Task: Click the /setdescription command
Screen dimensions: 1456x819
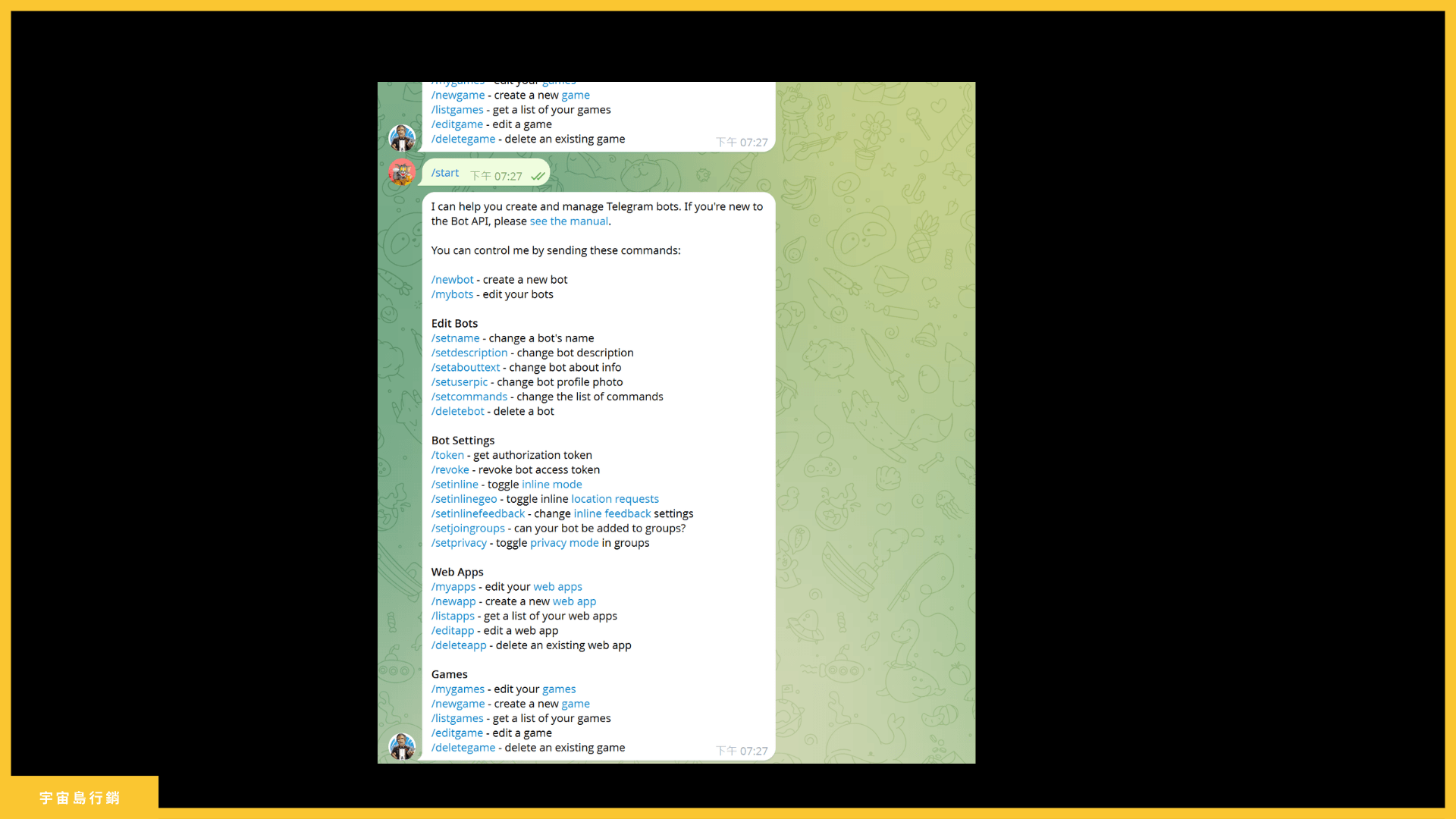Action: pos(469,352)
